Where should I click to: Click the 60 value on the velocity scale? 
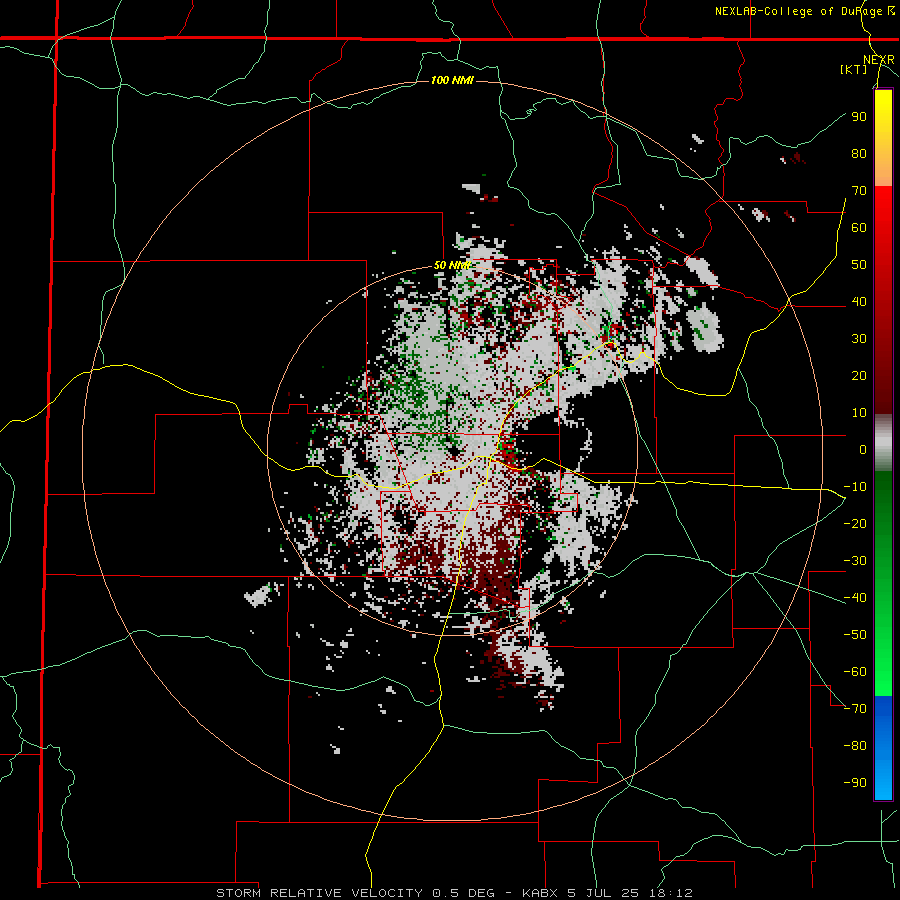pyautogui.click(x=859, y=228)
